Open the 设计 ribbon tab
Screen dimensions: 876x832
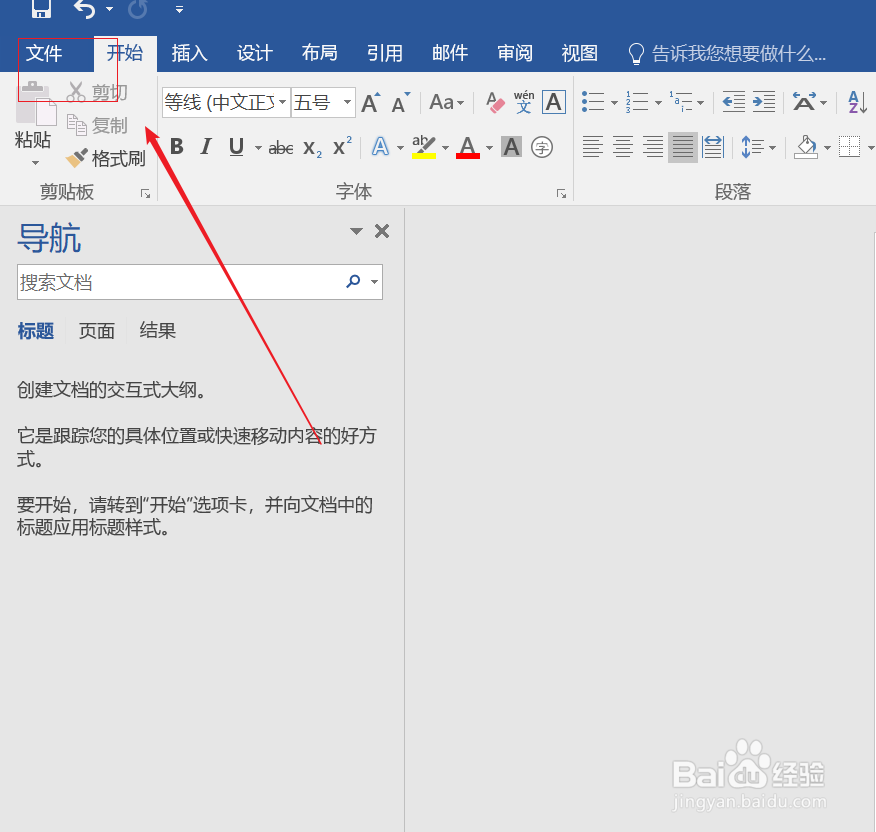coord(255,54)
